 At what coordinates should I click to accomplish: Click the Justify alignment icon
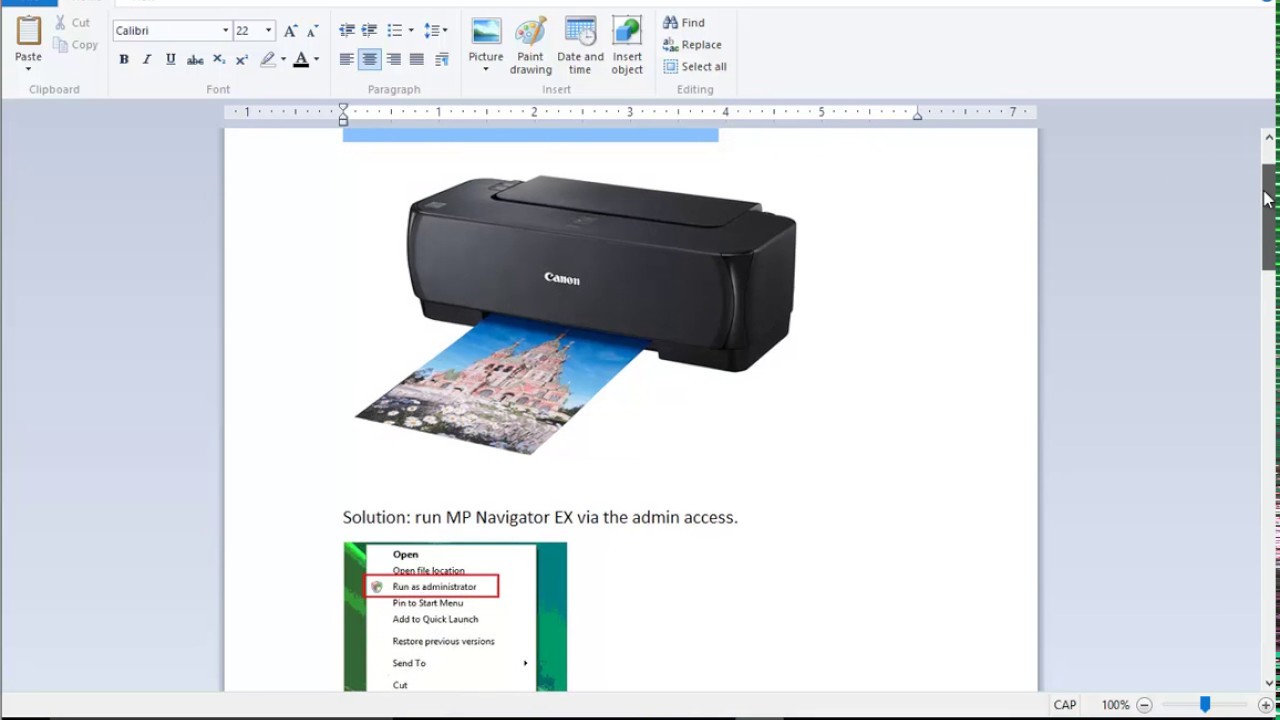pos(417,60)
